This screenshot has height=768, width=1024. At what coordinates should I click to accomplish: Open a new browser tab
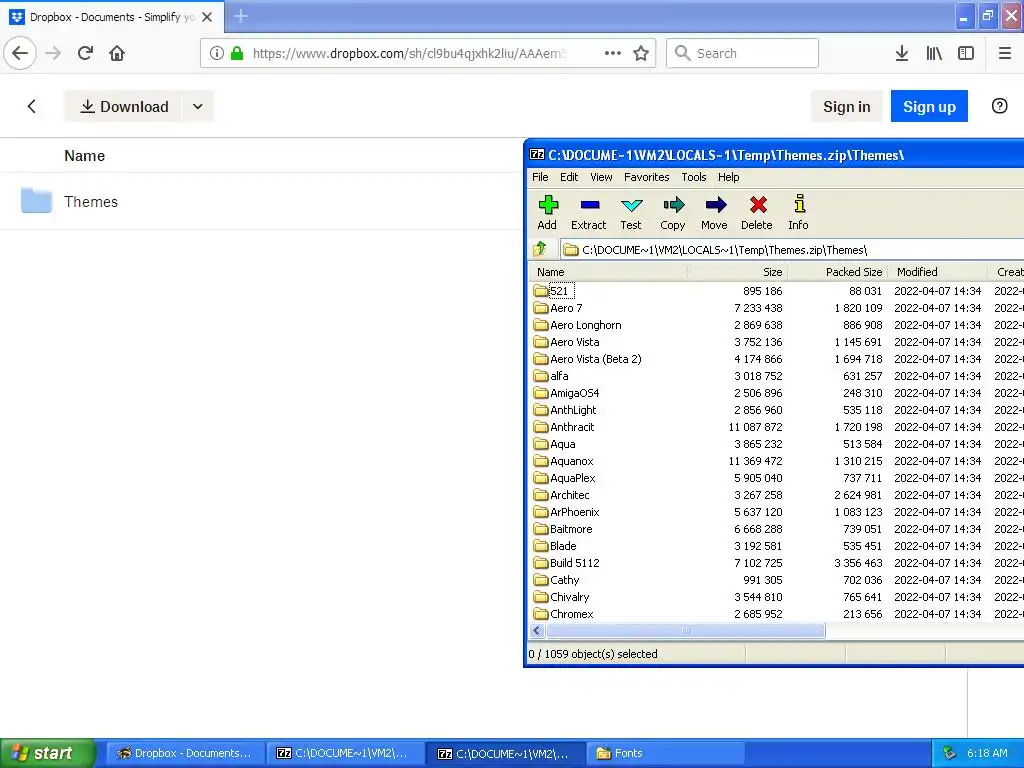point(241,16)
